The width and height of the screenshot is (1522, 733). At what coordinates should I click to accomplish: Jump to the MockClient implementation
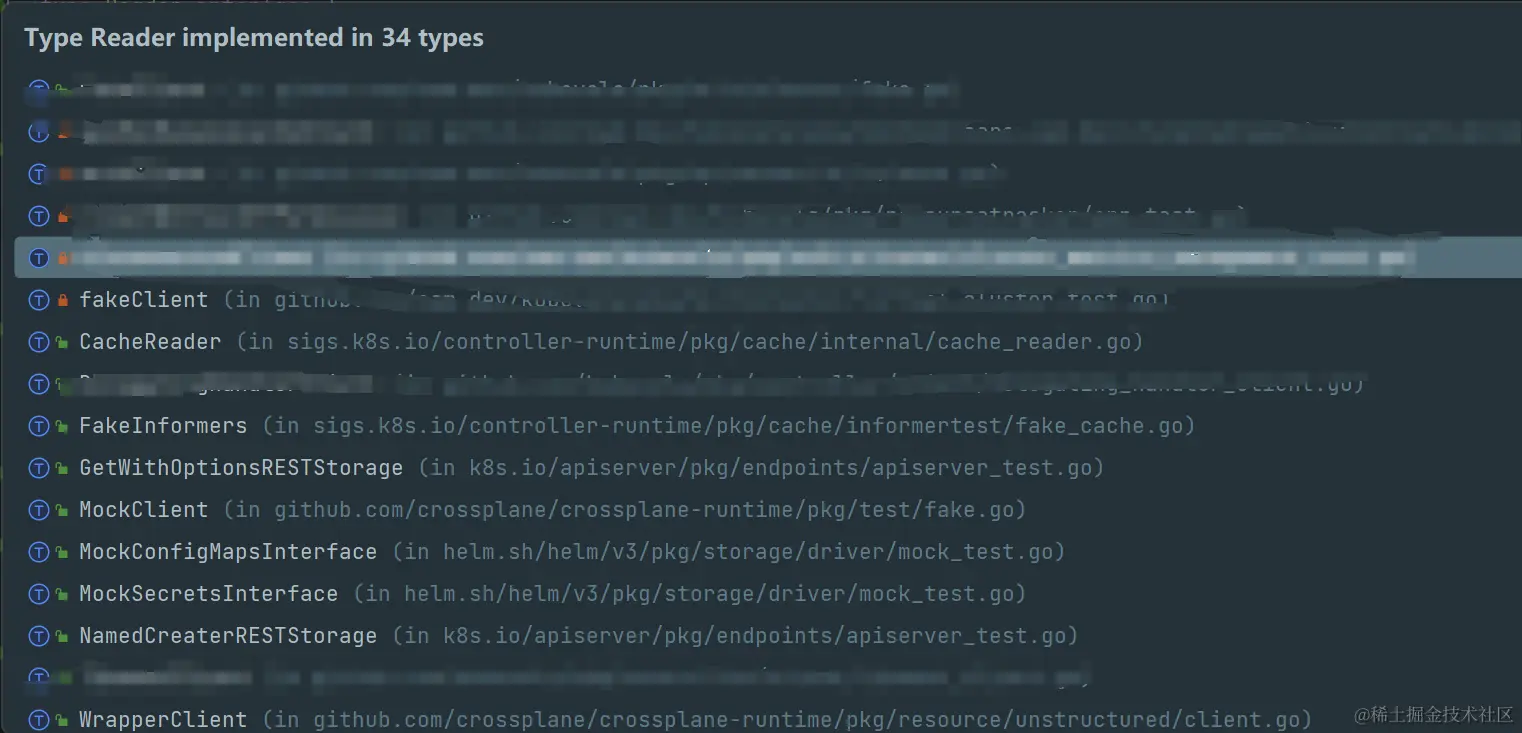pyautogui.click(x=144, y=510)
